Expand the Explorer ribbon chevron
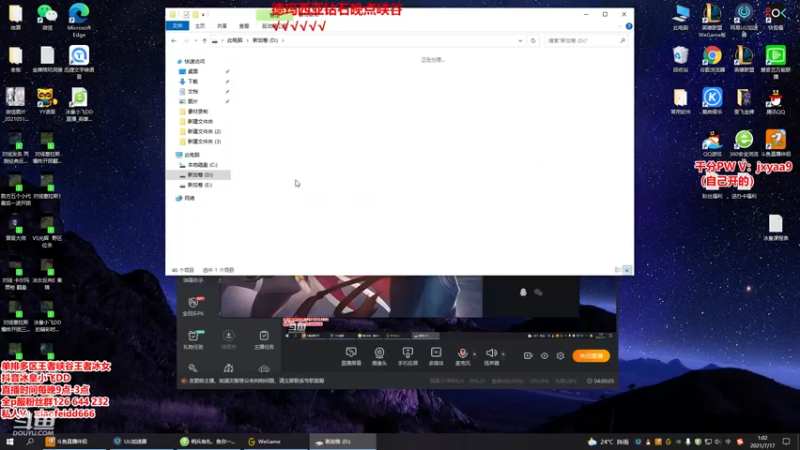The width and height of the screenshot is (800, 450). (620, 26)
